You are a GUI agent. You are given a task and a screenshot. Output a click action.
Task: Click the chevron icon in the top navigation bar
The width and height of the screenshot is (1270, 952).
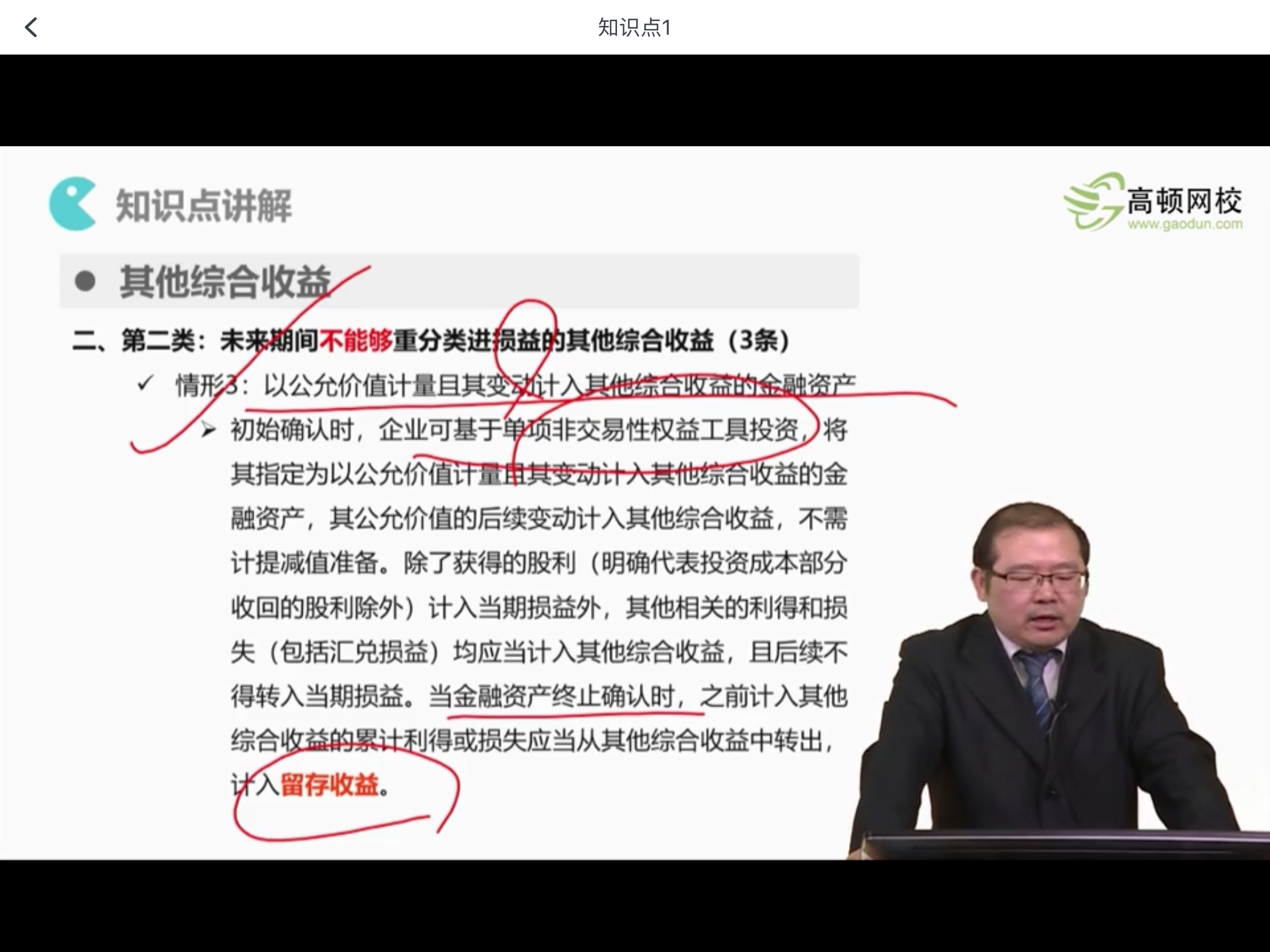31,27
